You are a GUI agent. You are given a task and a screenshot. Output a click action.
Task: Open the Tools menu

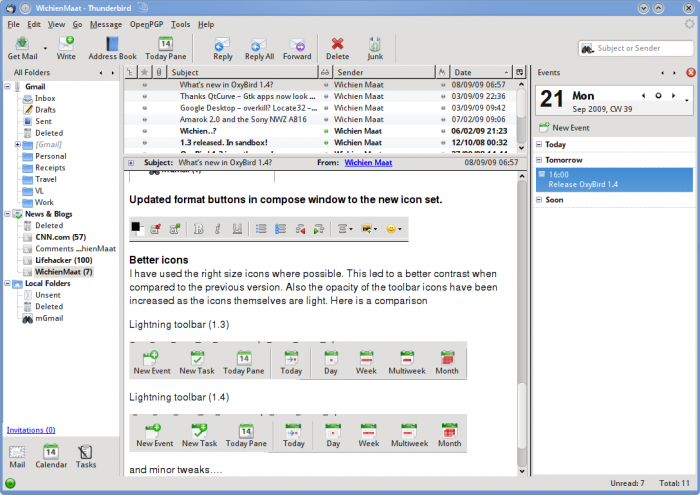point(180,24)
